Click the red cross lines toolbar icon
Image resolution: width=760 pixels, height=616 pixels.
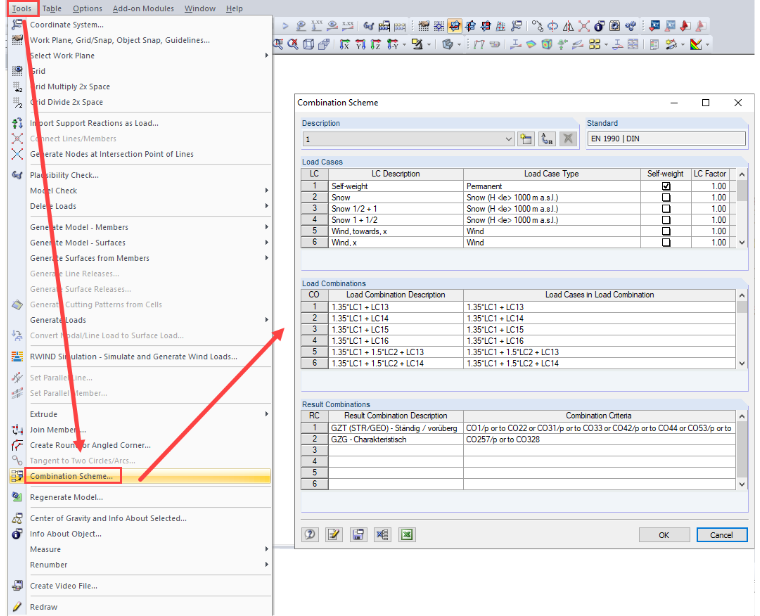[x=584, y=26]
